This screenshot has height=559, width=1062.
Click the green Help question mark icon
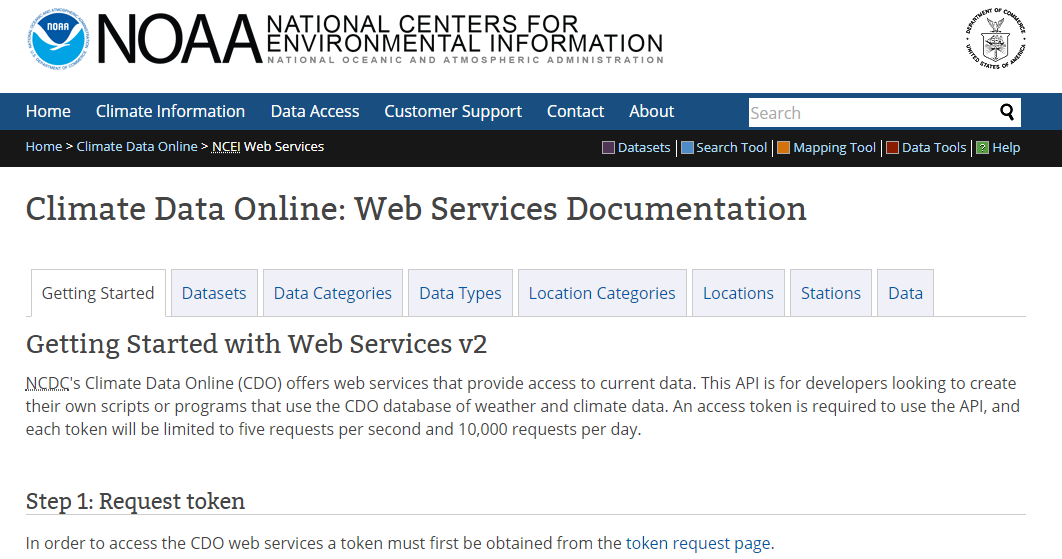pyautogui.click(x=982, y=148)
